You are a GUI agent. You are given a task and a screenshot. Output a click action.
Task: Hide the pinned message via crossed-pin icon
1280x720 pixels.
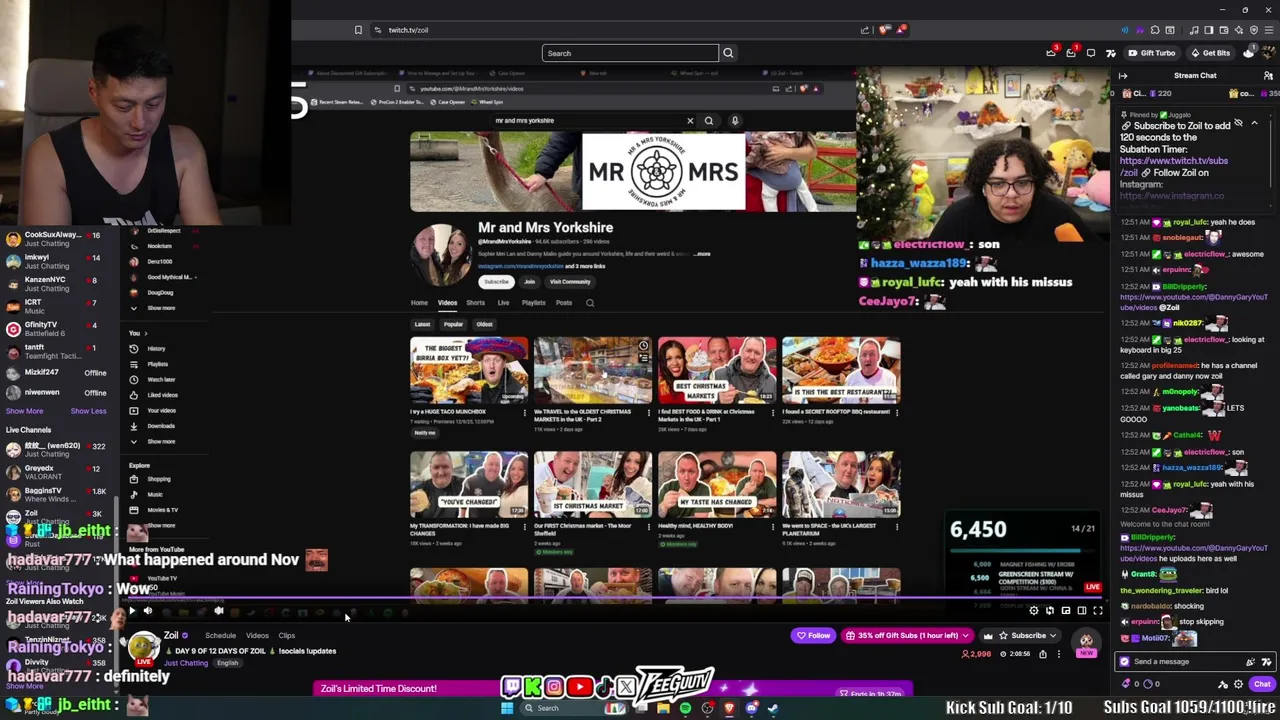point(1238,124)
